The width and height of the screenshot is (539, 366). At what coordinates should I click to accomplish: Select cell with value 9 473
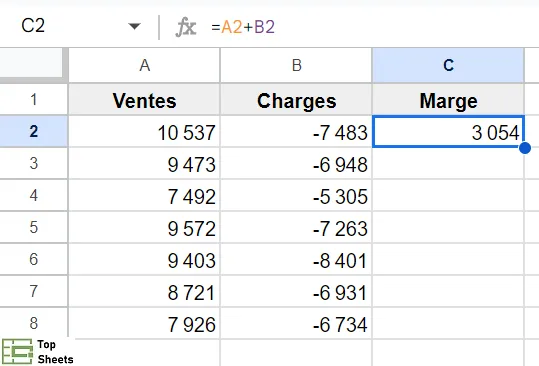[x=144, y=163]
